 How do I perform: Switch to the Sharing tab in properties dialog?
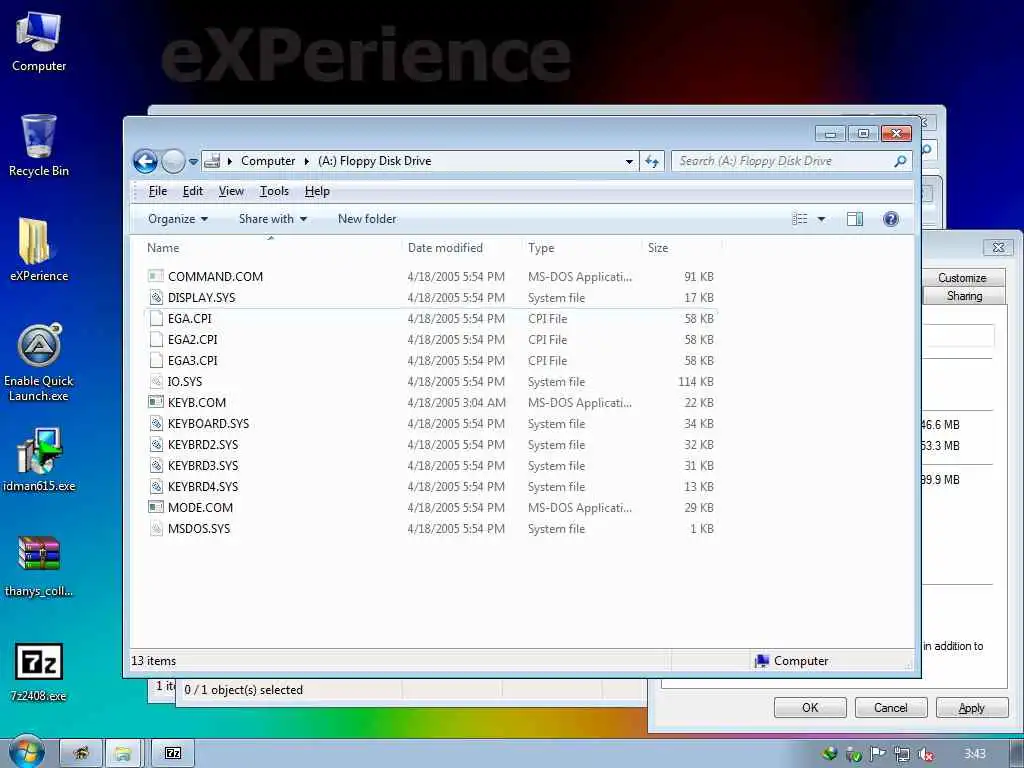pyautogui.click(x=963, y=296)
